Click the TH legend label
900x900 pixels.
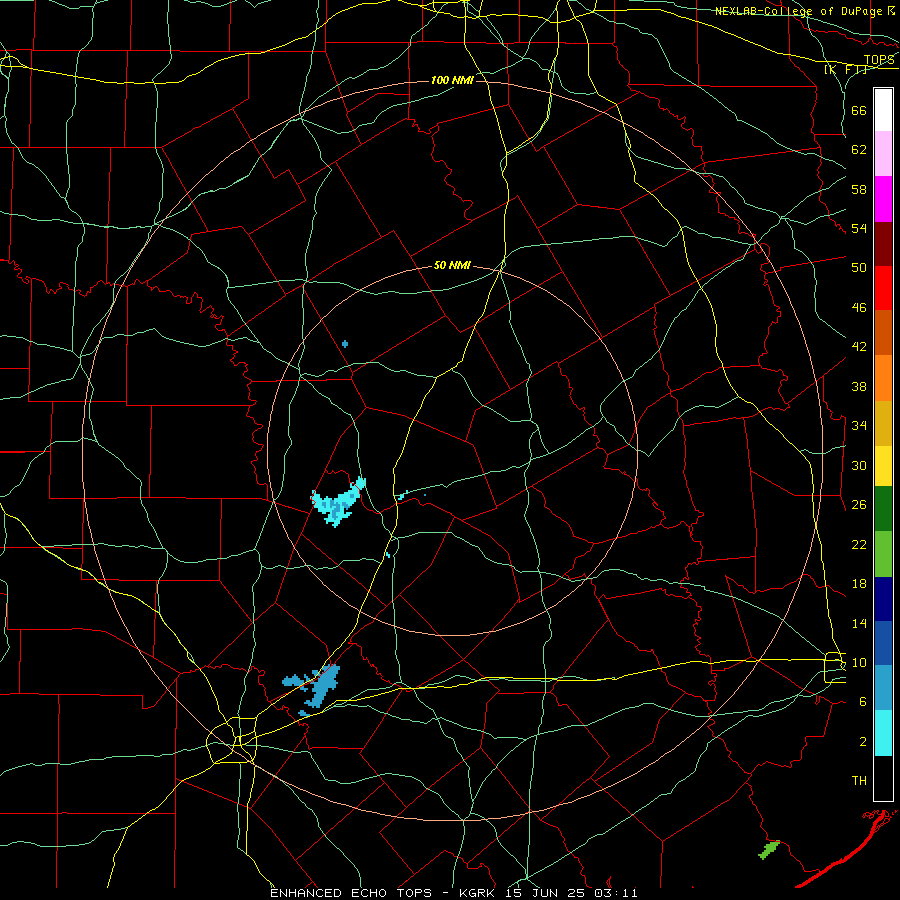pos(859,781)
